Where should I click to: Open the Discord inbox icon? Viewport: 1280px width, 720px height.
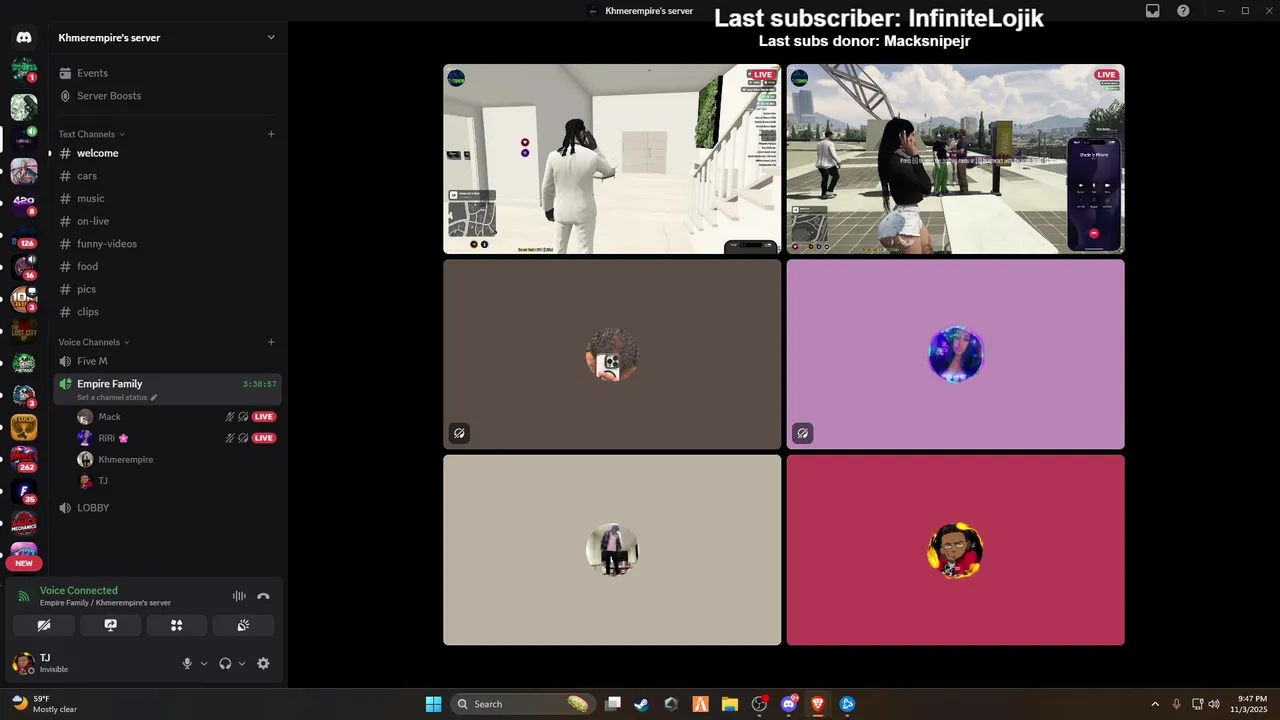click(x=1152, y=11)
